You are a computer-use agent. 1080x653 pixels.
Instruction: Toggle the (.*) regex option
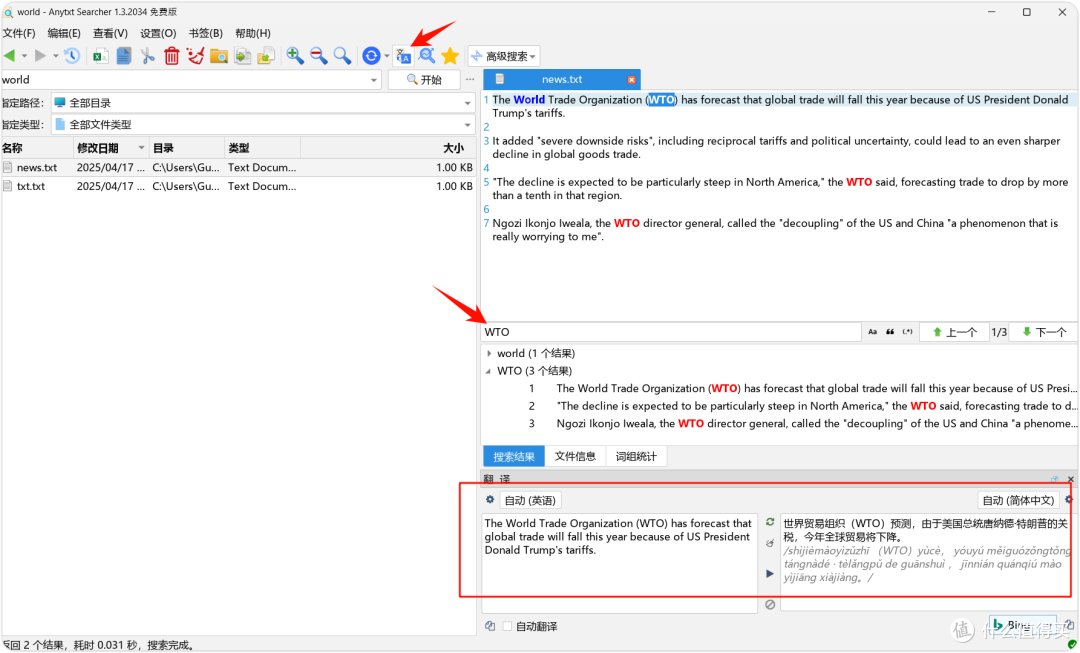click(908, 332)
